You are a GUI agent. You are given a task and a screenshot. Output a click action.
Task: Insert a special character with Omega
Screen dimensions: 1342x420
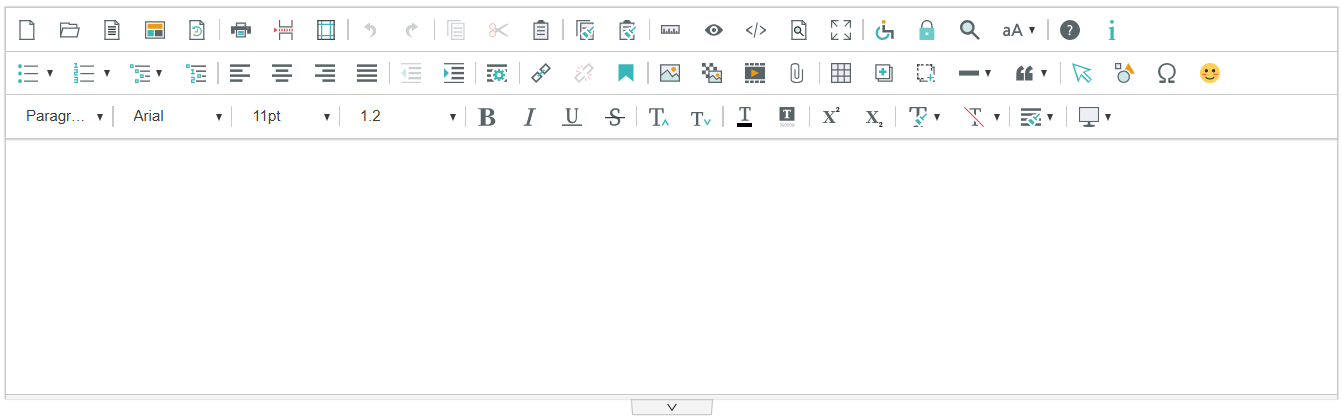click(1166, 73)
